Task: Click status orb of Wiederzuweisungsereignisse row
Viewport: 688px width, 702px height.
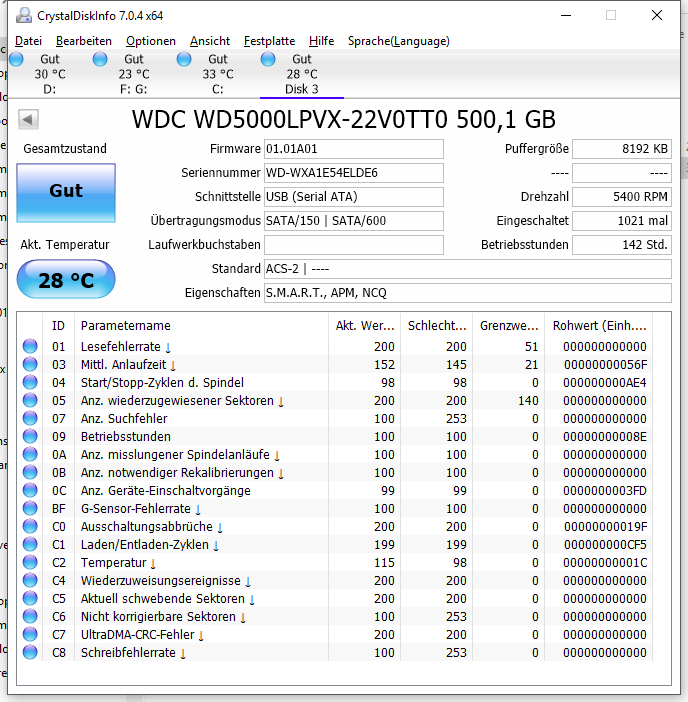Action: pyautogui.click(x=30, y=580)
